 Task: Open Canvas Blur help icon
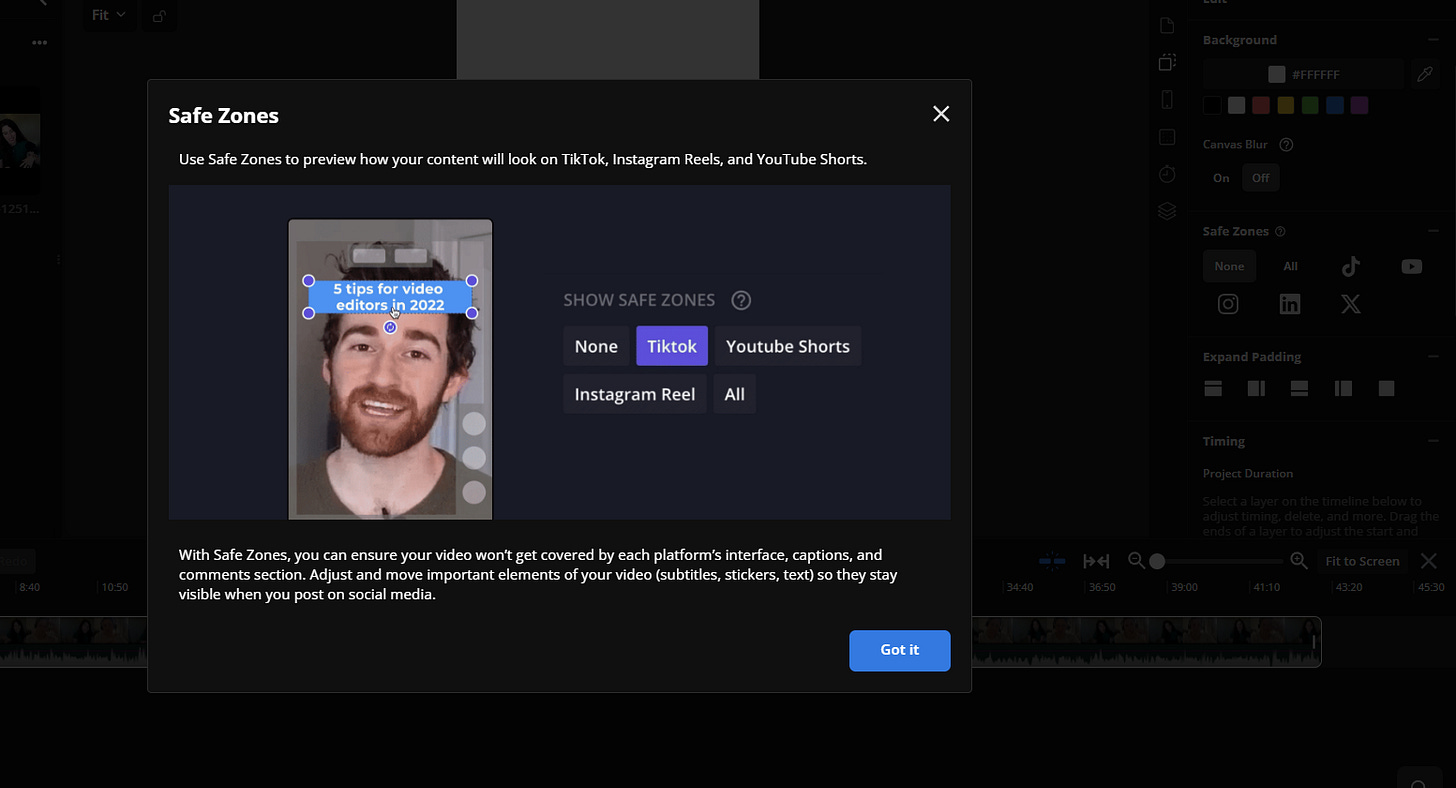1287,145
